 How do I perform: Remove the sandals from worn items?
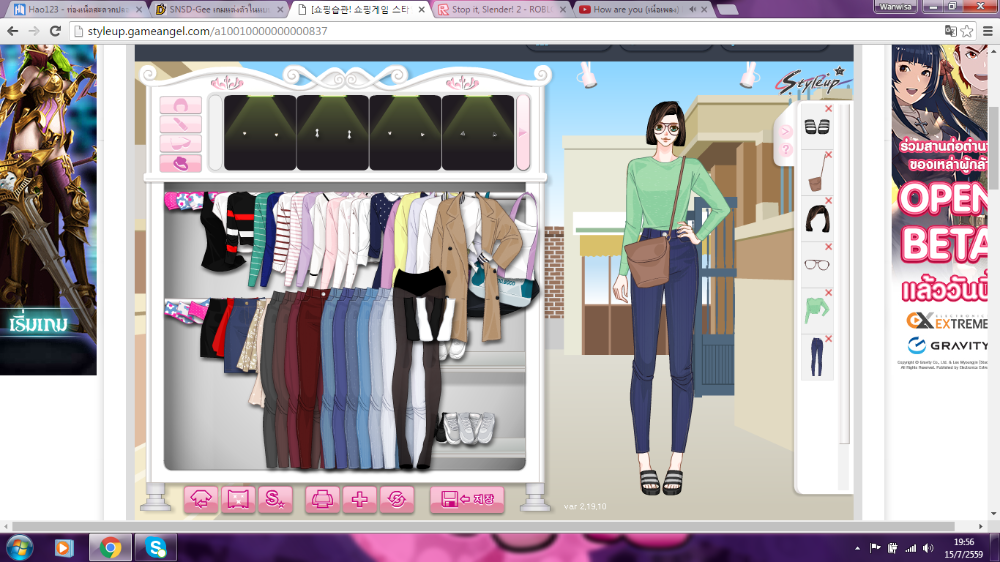pyautogui.click(x=828, y=109)
